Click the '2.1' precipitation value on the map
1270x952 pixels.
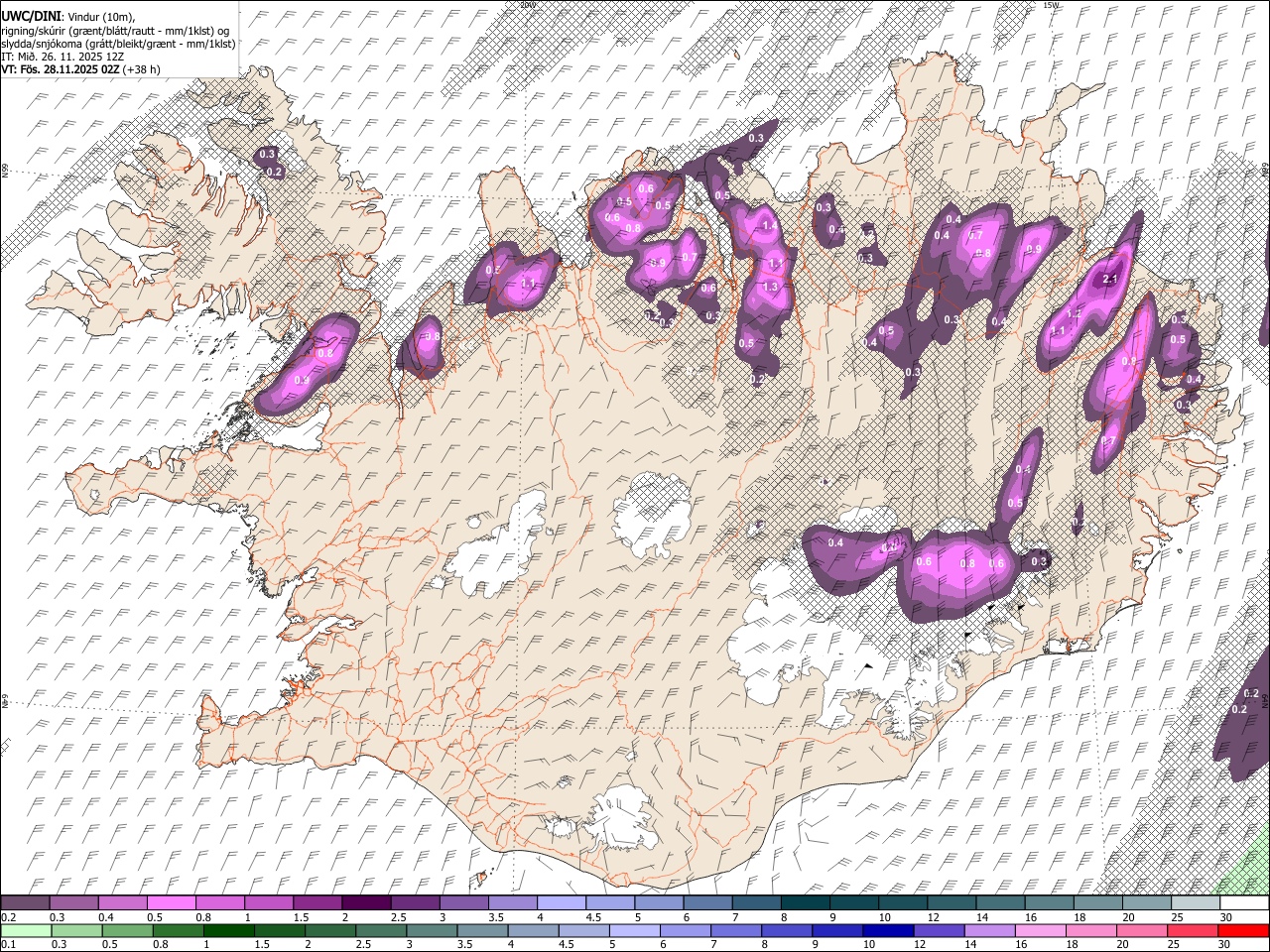[1111, 281]
